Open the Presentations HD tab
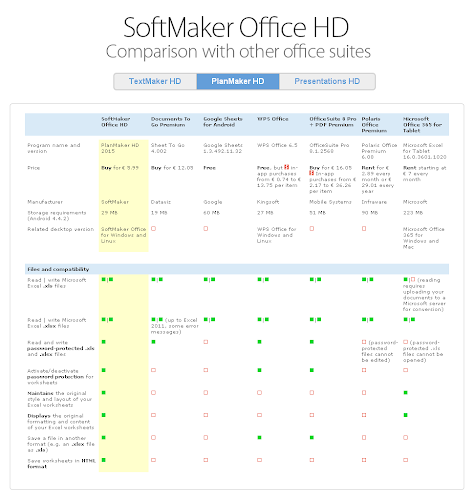 (x=327, y=81)
